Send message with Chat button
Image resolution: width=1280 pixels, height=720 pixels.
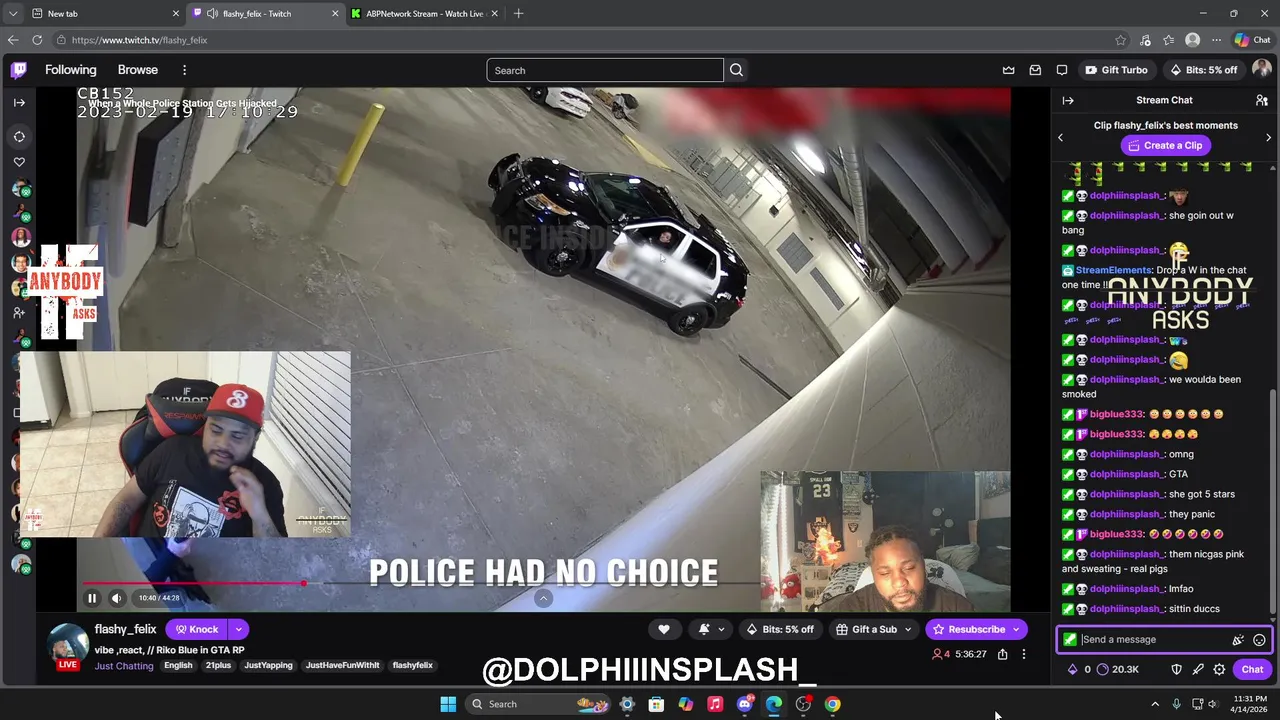click(1252, 669)
